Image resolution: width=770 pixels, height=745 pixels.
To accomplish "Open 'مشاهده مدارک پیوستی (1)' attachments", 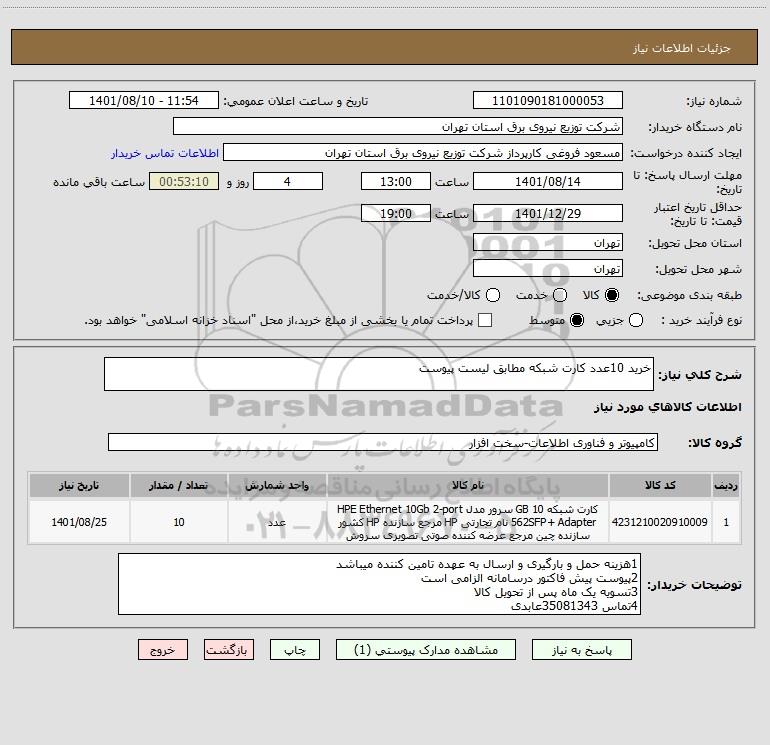I will [x=426, y=650].
